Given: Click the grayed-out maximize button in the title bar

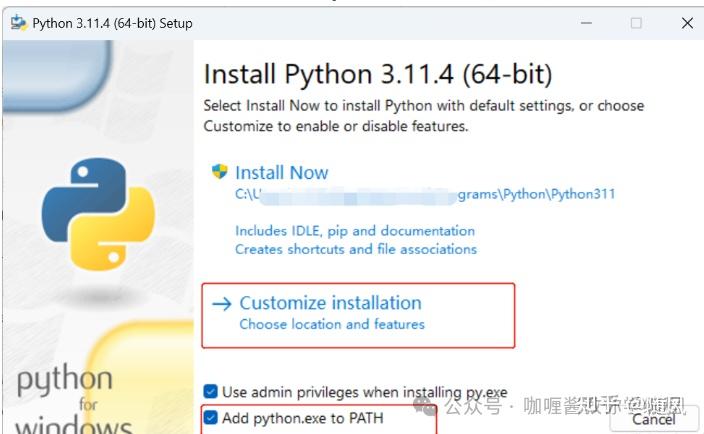Looking at the screenshot, I should click(636, 23).
